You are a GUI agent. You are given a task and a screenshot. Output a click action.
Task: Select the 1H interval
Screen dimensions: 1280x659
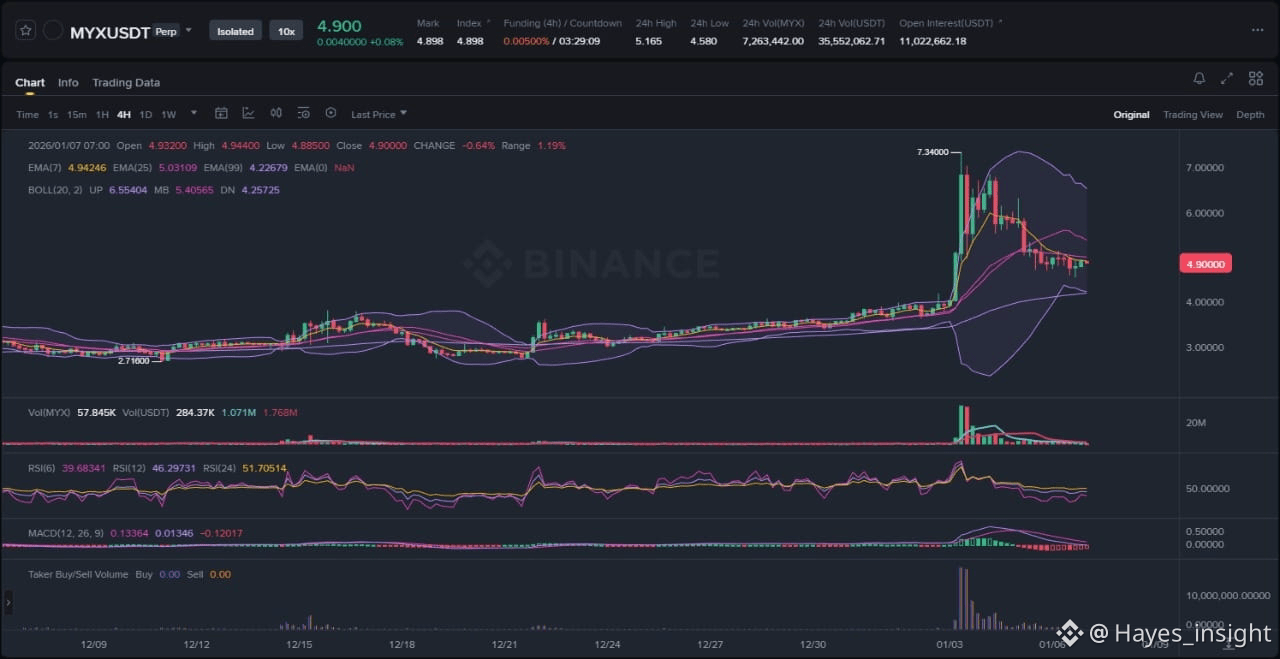pyautogui.click(x=102, y=115)
